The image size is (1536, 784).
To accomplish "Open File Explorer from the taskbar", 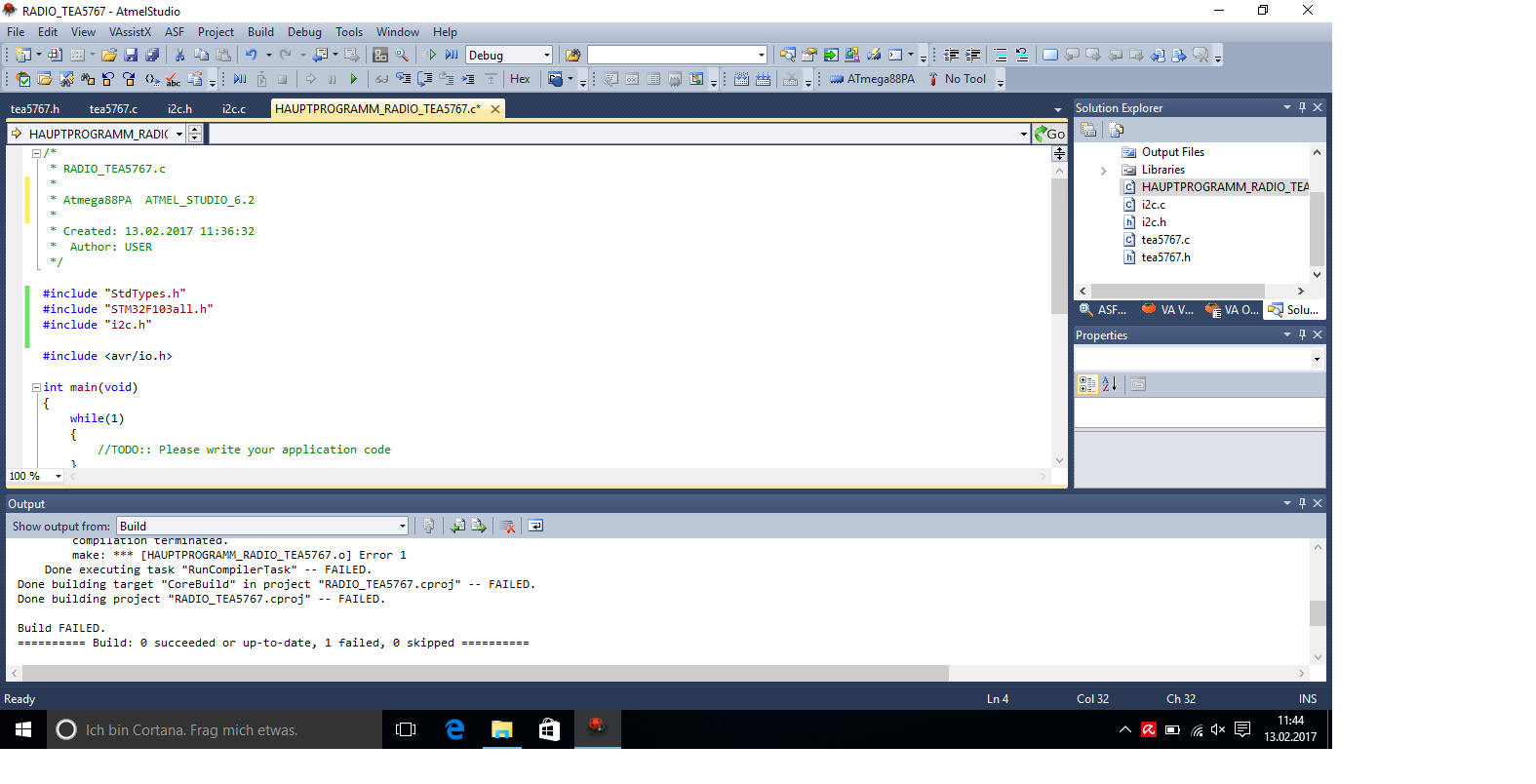I will (501, 729).
